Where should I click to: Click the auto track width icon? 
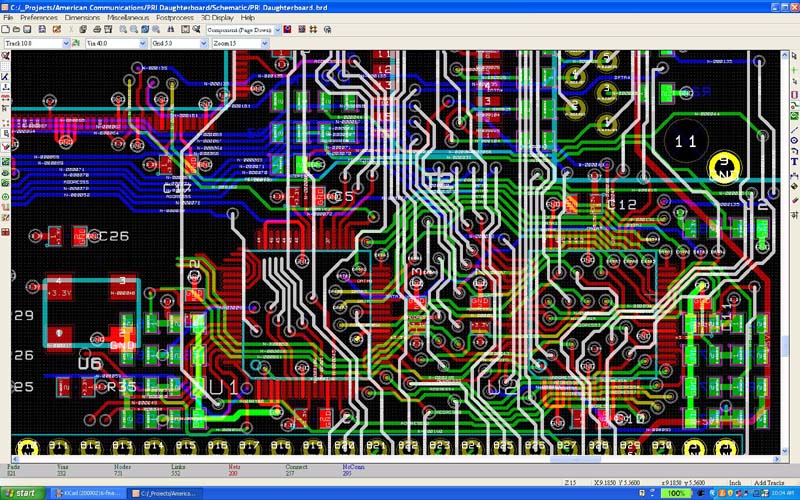click(76, 43)
